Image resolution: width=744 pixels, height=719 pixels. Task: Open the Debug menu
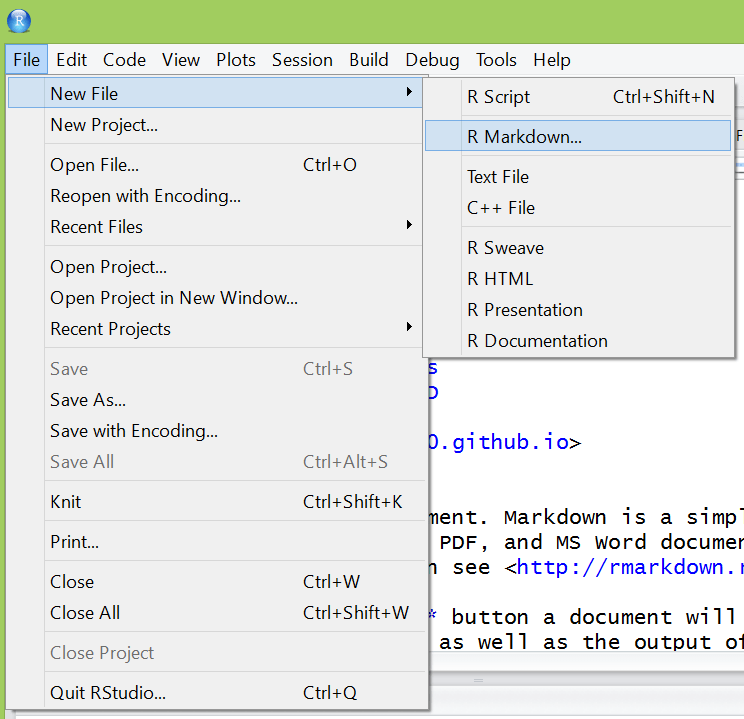click(432, 60)
